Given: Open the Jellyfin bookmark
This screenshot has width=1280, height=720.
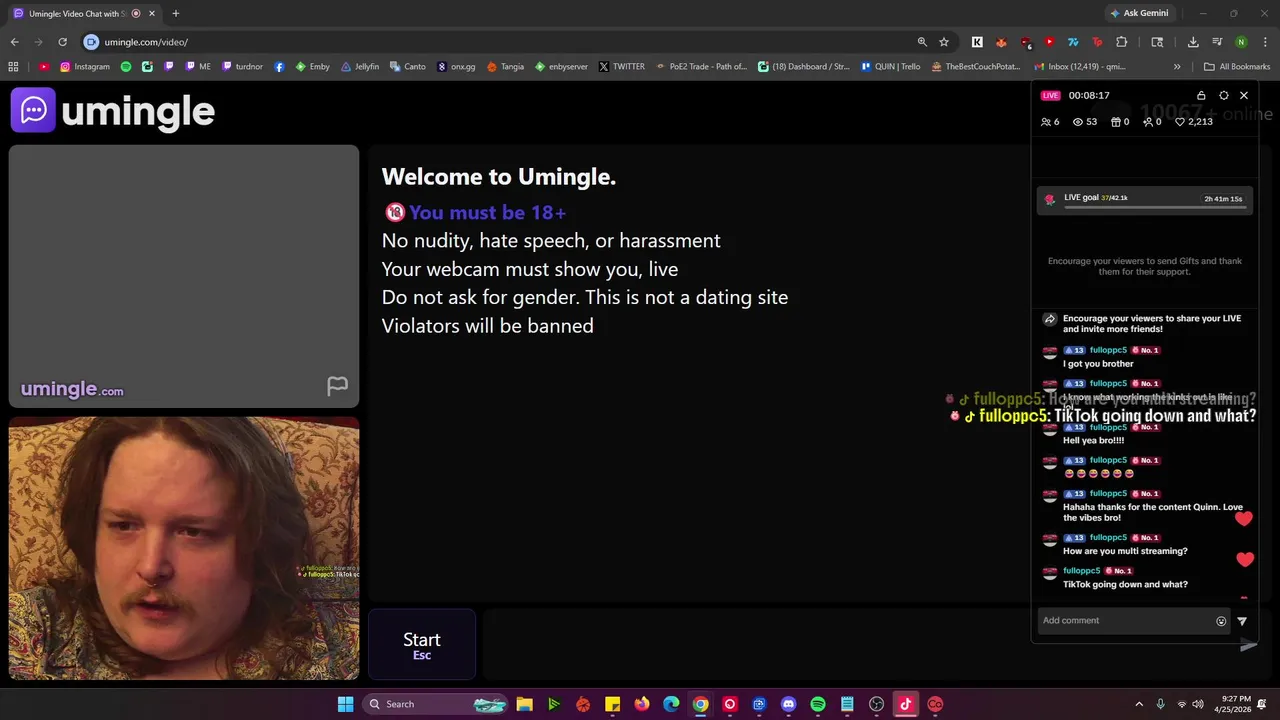Looking at the screenshot, I should [360, 67].
